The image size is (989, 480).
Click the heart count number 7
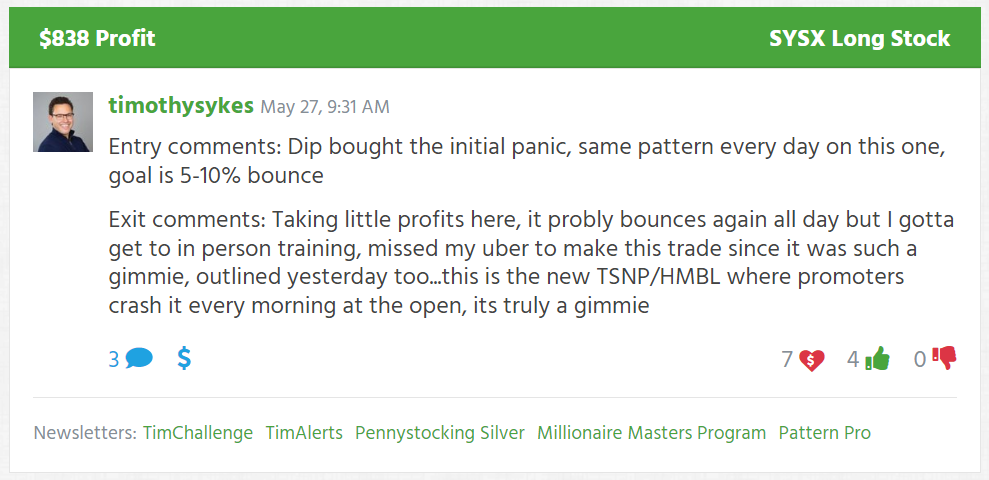(x=787, y=360)
